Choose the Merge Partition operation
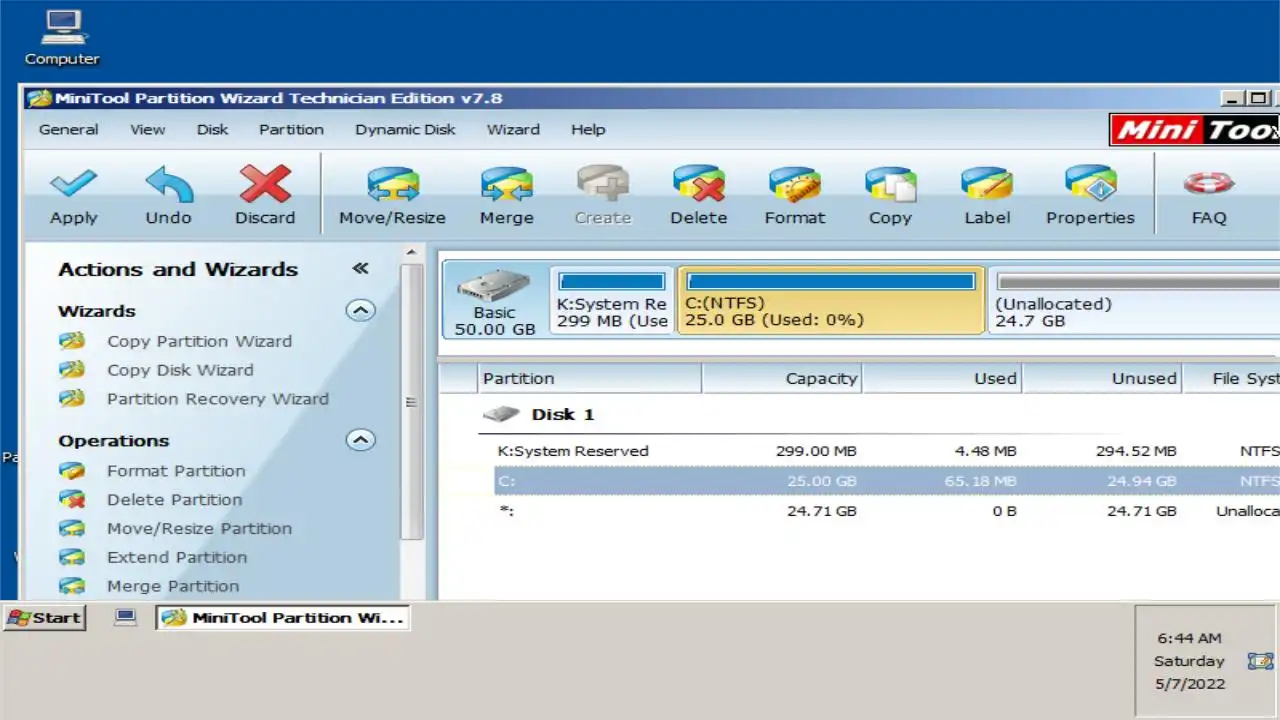 173,587
